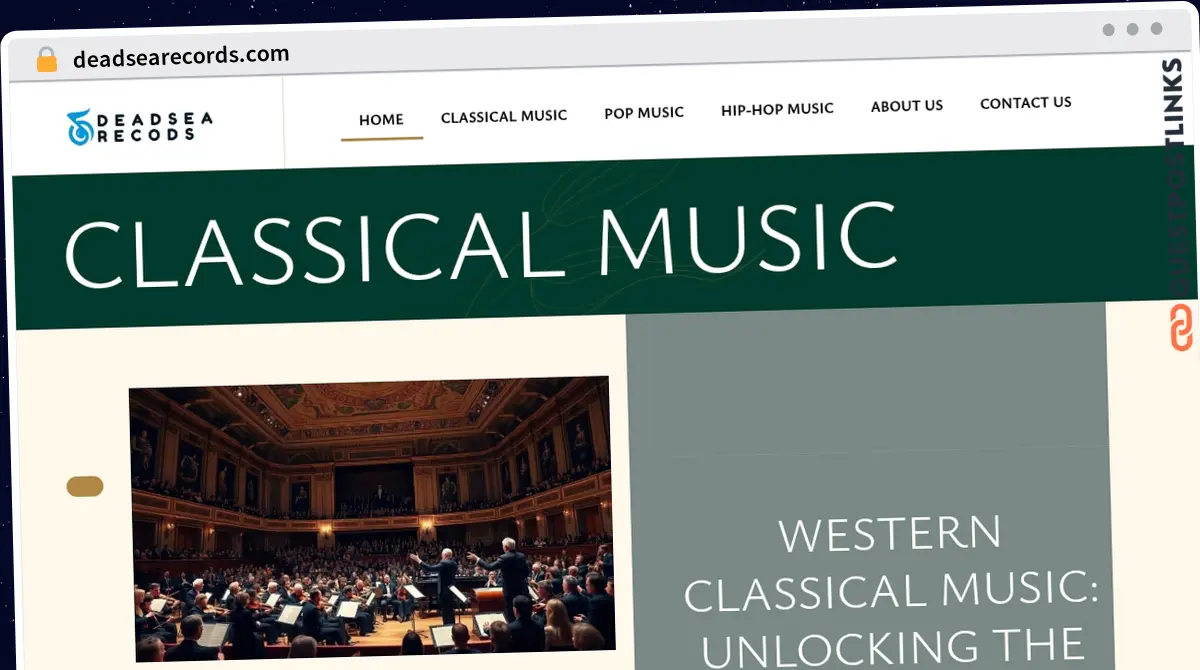1200x670 pixels.
Task: Click the Deadsea Records logo
Action: [140, 127]
